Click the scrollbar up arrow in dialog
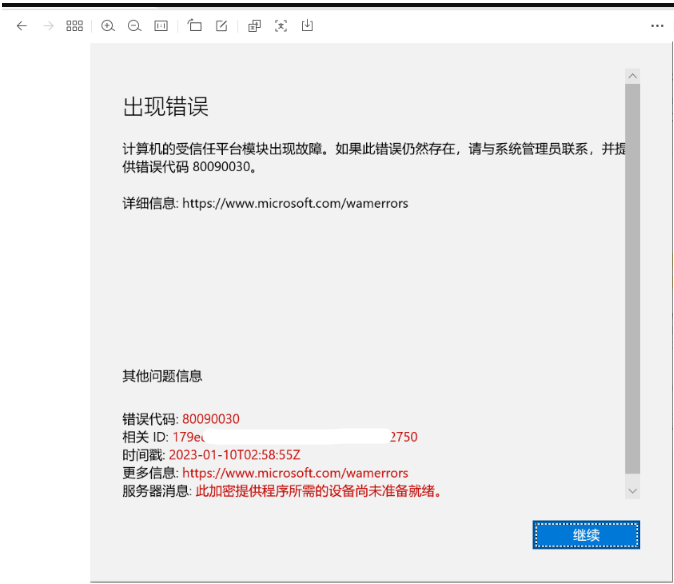 pos(632,76)
